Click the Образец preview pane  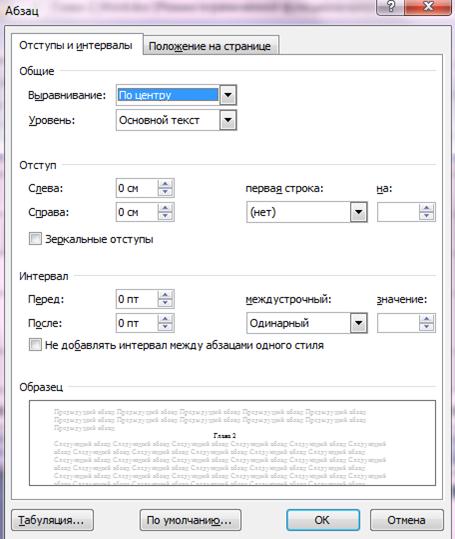tap(232, 443)
